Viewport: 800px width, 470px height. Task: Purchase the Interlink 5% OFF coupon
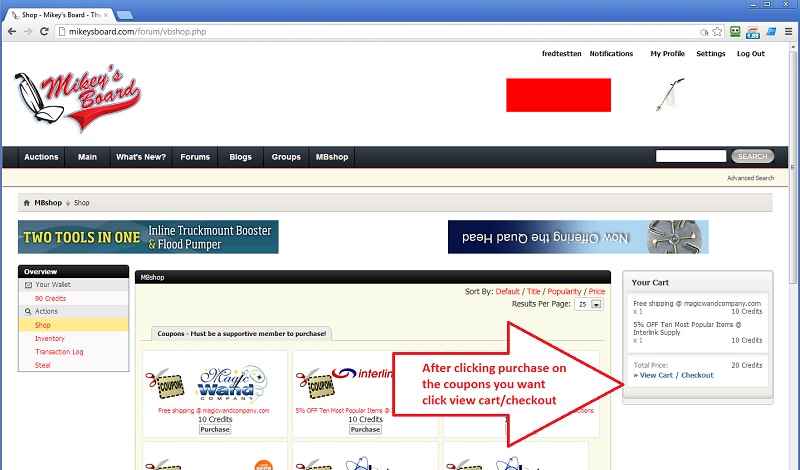click(365, 430)
